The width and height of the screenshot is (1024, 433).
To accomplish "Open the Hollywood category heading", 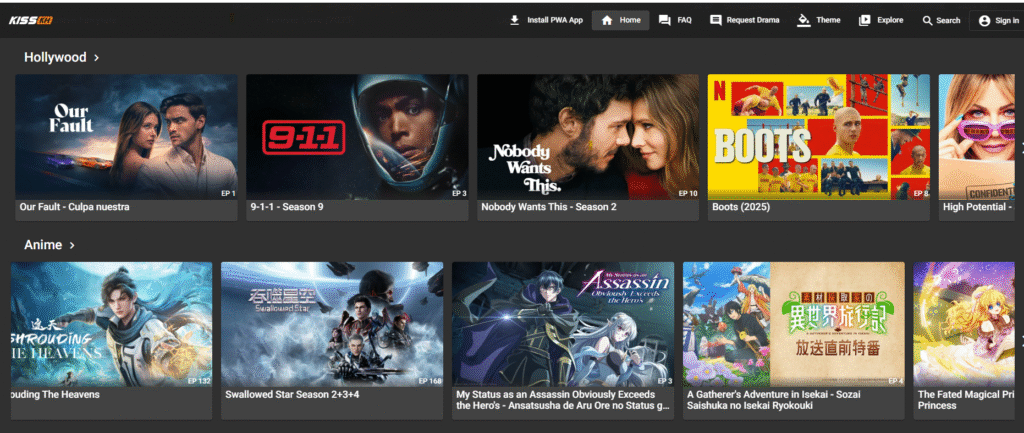I will pyautogui.click(x=55, y=58).
